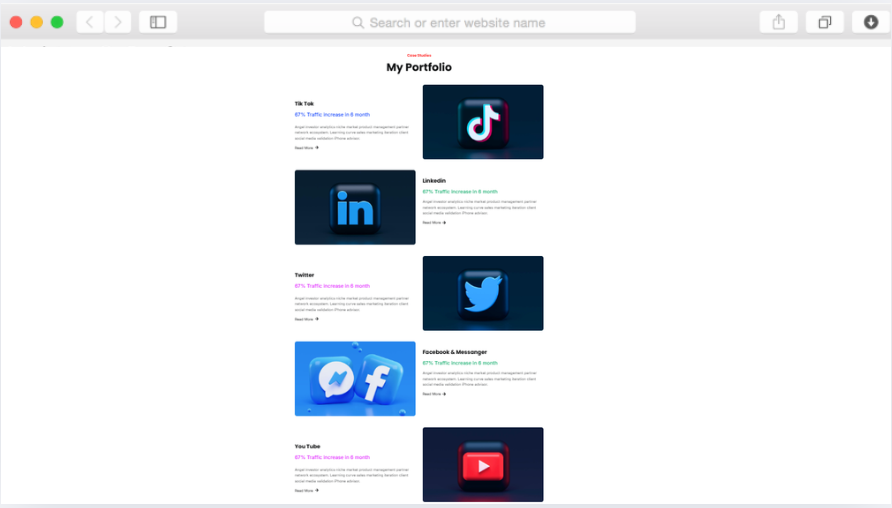The width and height of the screenshot is (892, 508).
Task: Show all tabs overview icon
Action: click(x=825, y=22)
